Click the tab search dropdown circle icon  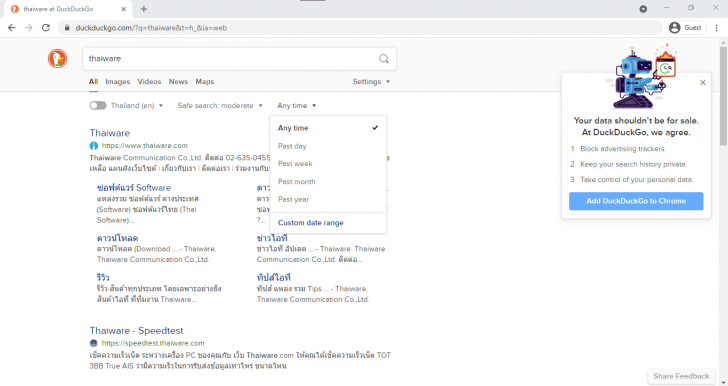pos(643,9)
